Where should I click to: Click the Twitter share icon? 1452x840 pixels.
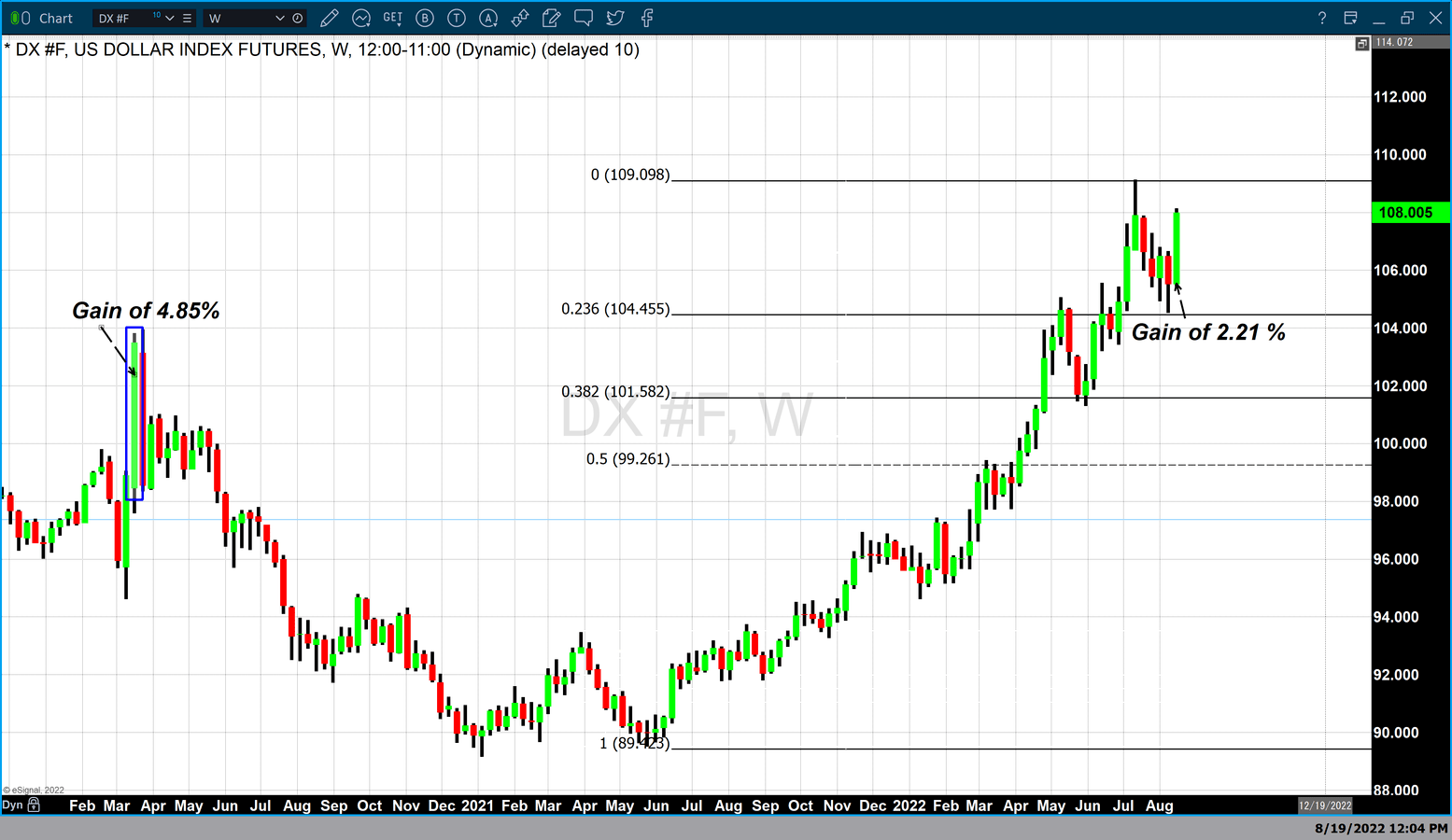tap(614, 18)
